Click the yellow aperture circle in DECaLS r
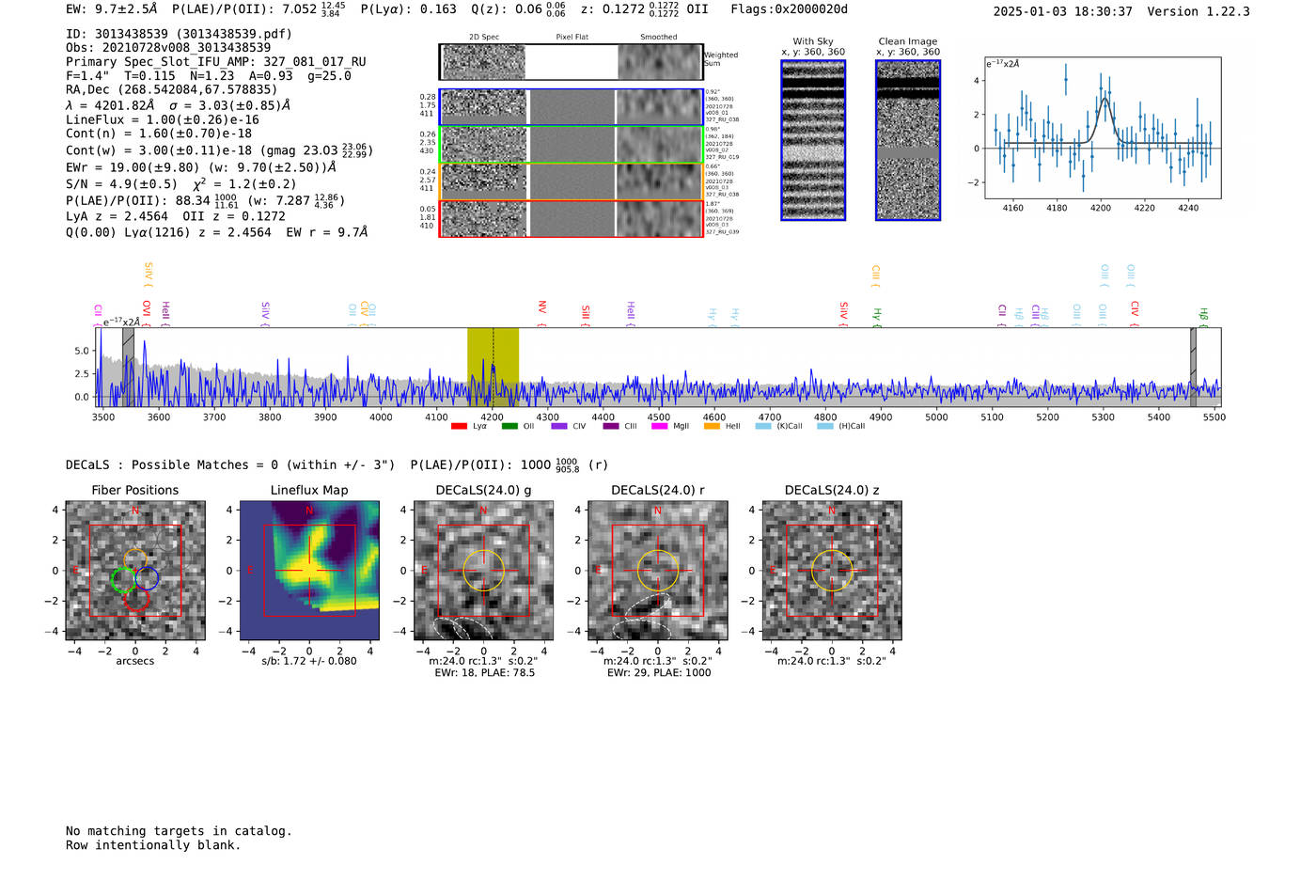This screenshot has height=896, width=1316. pyautogui.click(x=658, y=571)
